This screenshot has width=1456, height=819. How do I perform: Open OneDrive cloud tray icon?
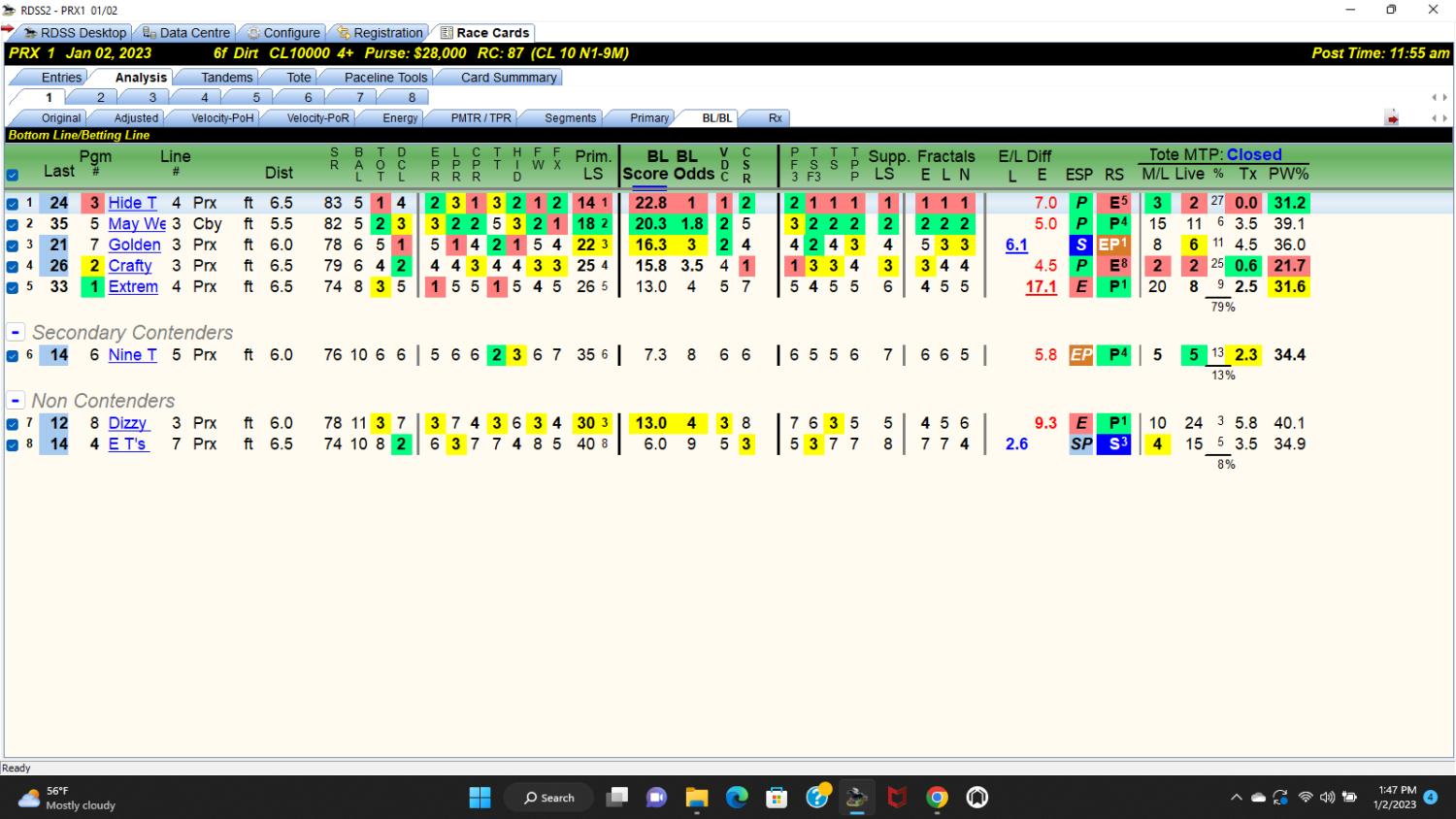point(1258,798)
